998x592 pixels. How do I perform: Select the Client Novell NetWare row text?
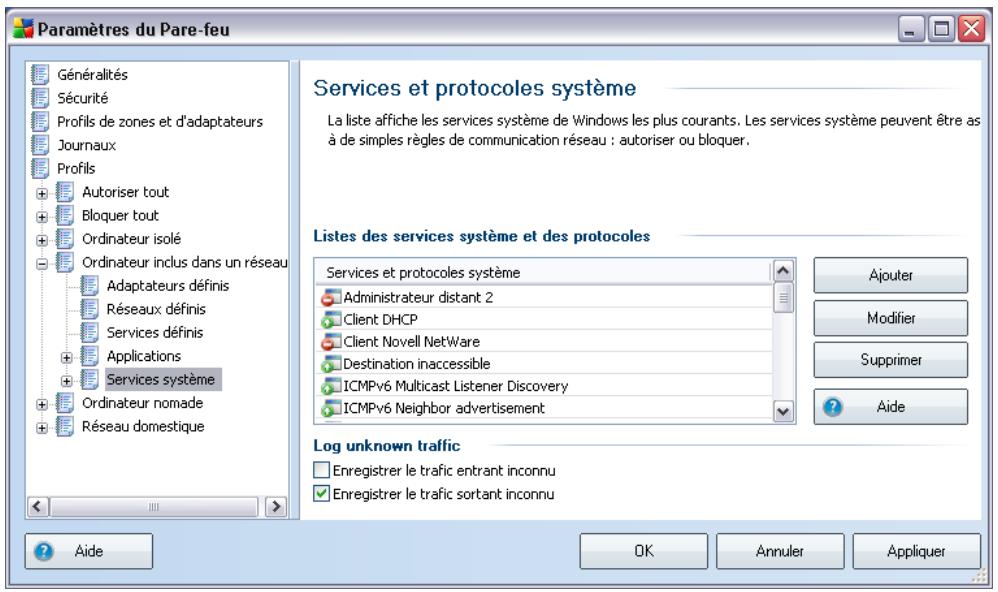tap(412, 342)
